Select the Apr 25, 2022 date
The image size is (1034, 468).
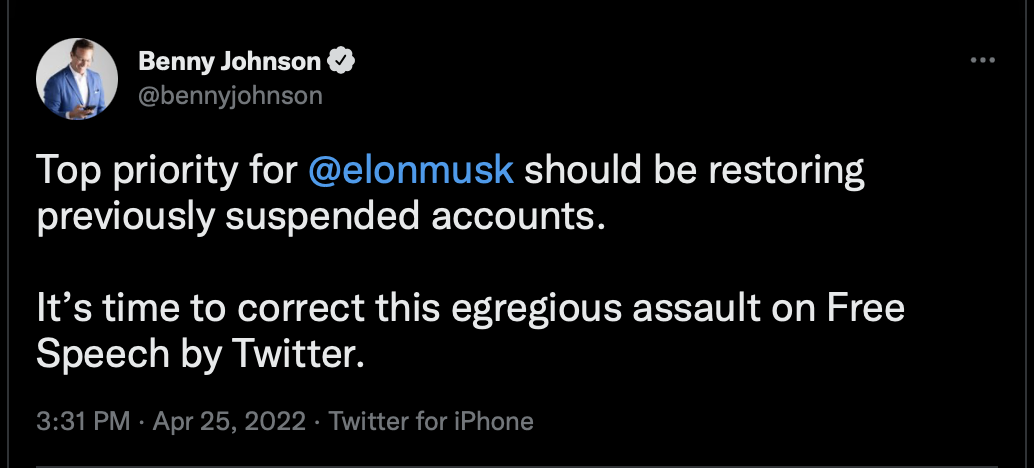tap(229, 421)
